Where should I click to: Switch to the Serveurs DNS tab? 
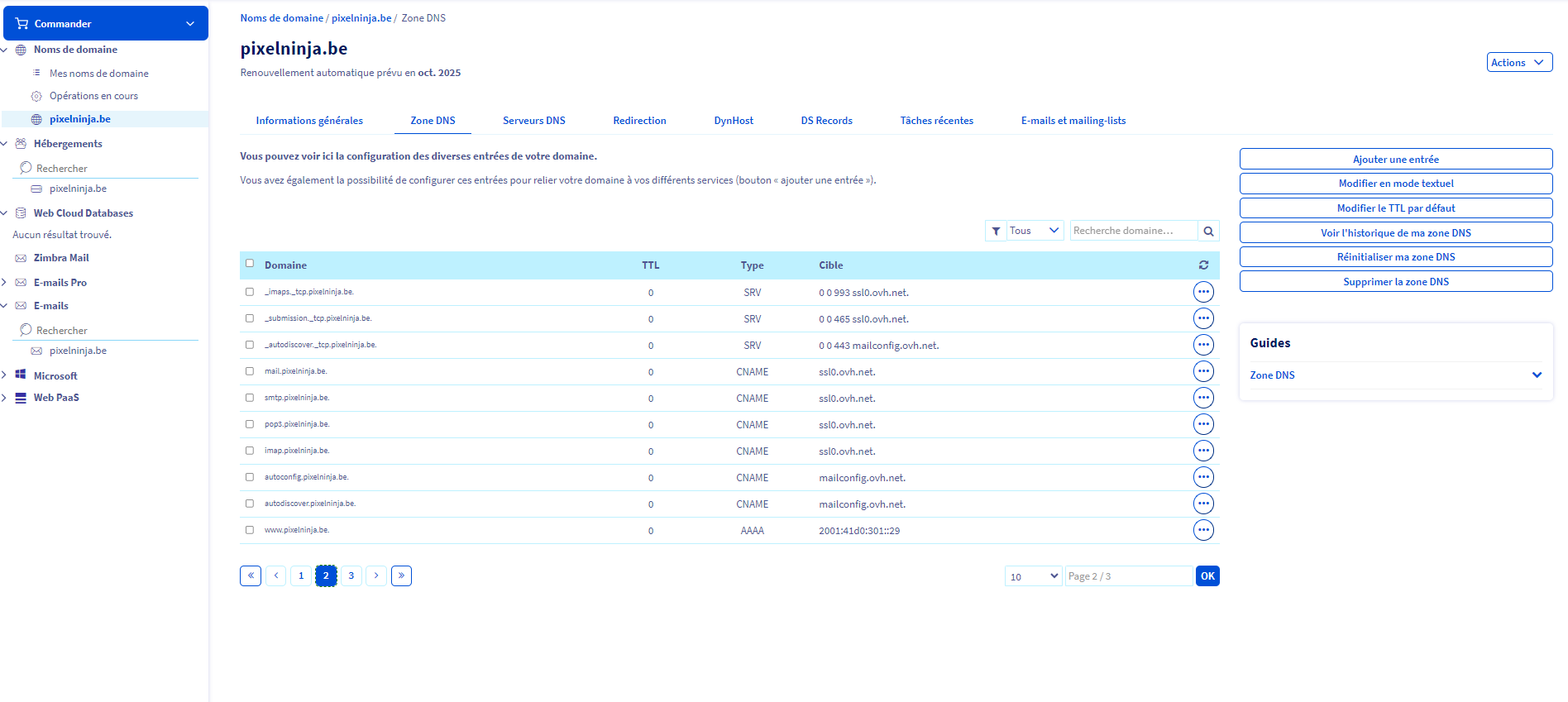[x=533, y=121]
